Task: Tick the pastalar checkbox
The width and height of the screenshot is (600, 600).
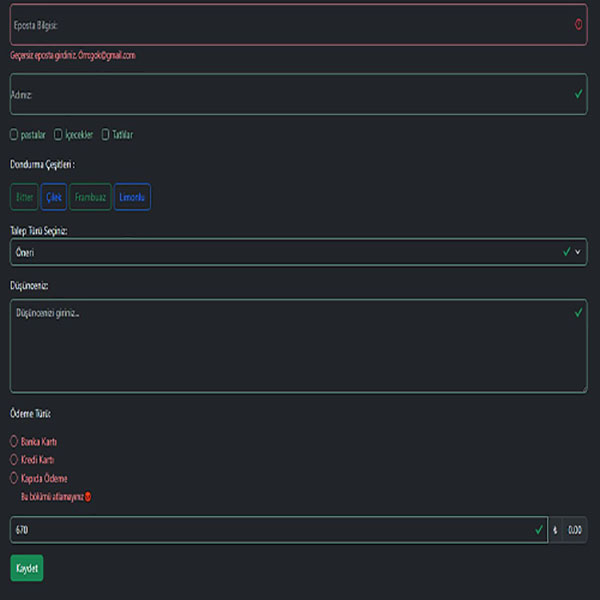Action: (x=14, y=135)
